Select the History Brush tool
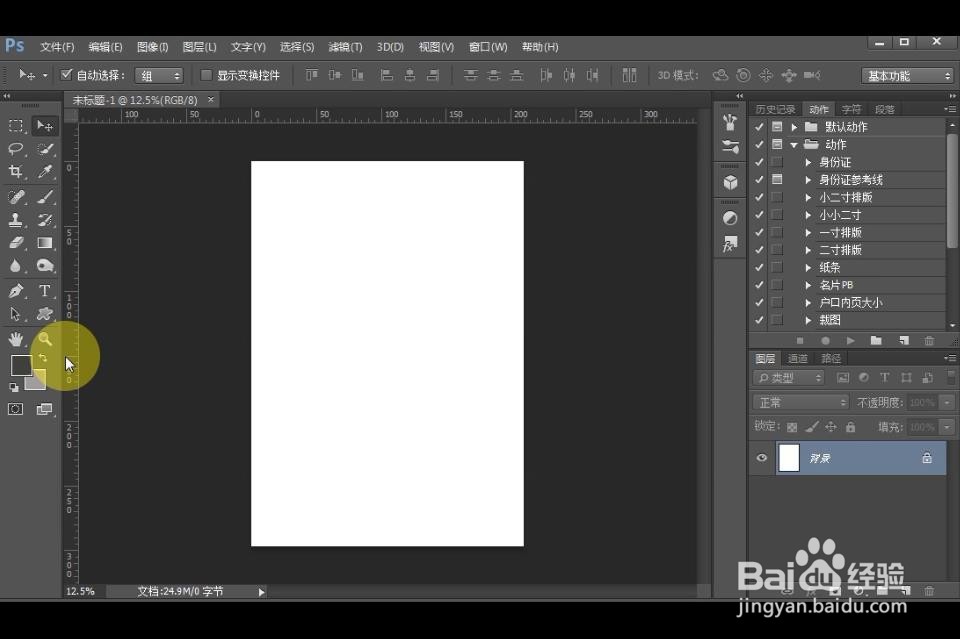960x639 pixels. 45,220
